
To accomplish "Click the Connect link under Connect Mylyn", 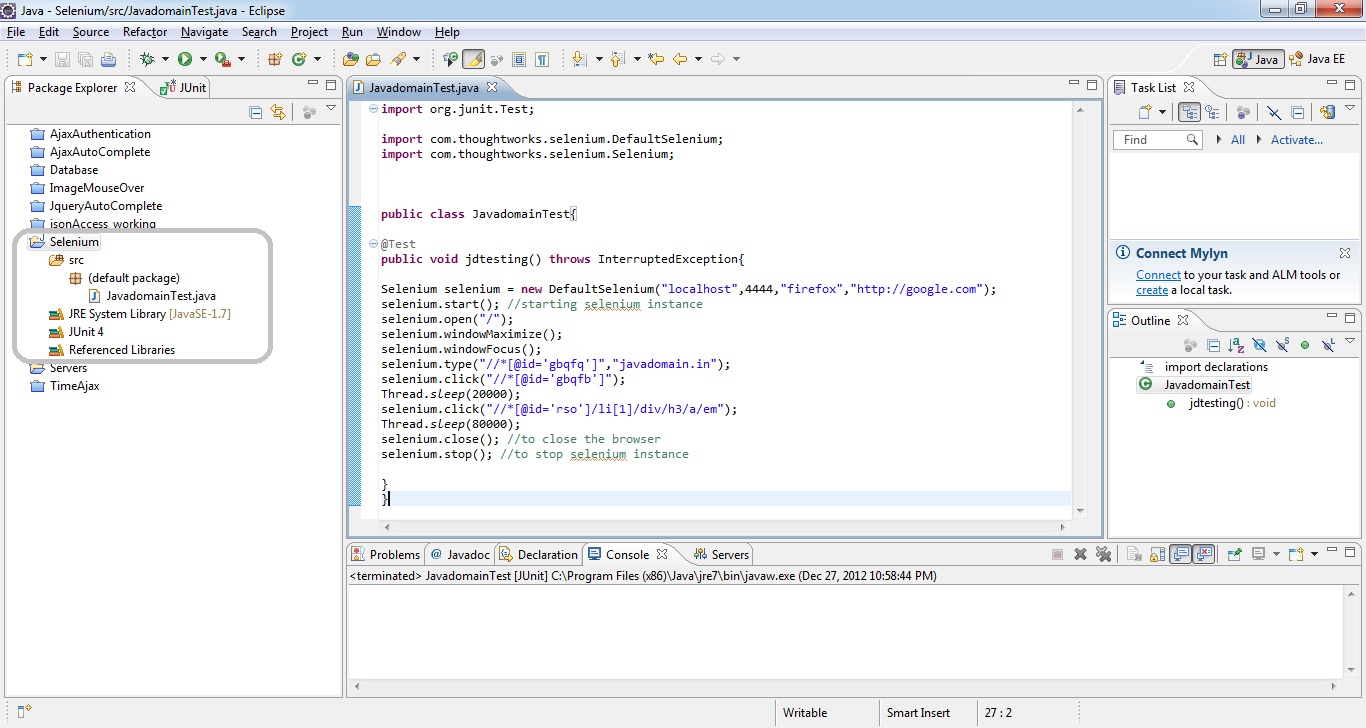I will (1158, 274).
